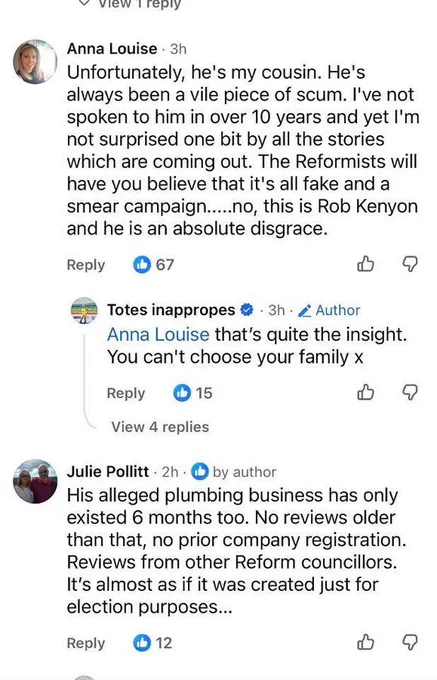Thumbs down the Totes inappropes reply
Screen dimensions: 437x680
[410, 392]
